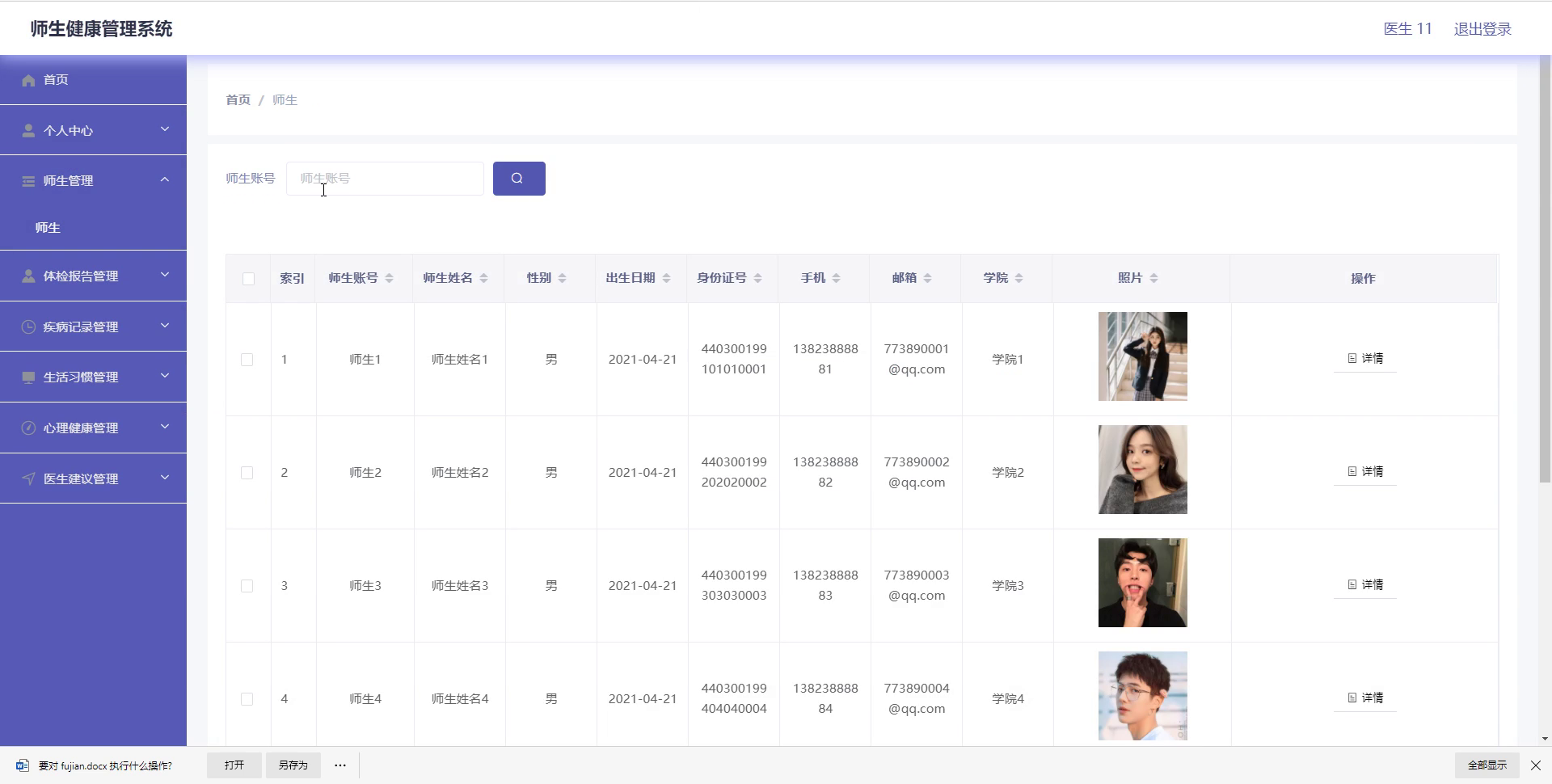
Task: Open the 首页 sidebar menu item
Action: tap(93, 80)
